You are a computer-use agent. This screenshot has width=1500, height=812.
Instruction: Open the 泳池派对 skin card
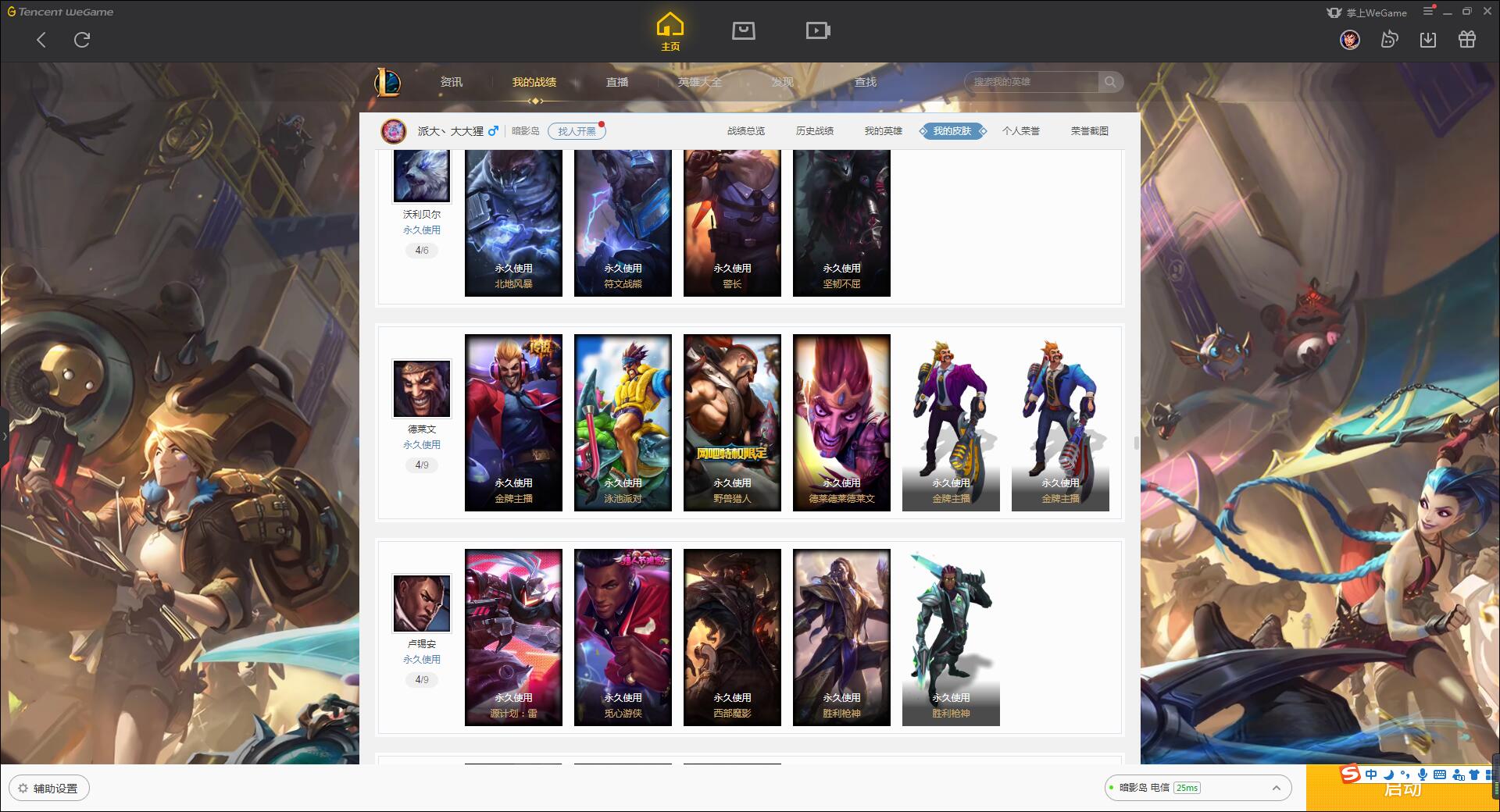(623, 422)
